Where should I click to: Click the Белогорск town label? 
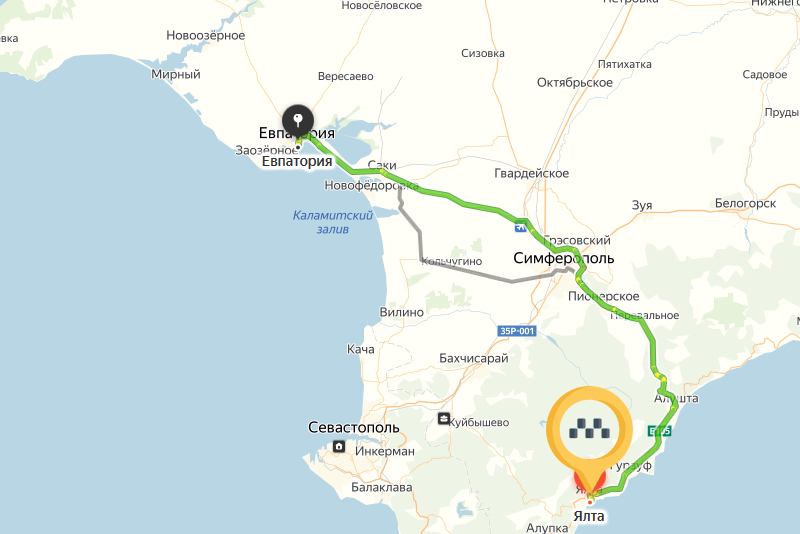pyautogui.click(x=745, y=204)
